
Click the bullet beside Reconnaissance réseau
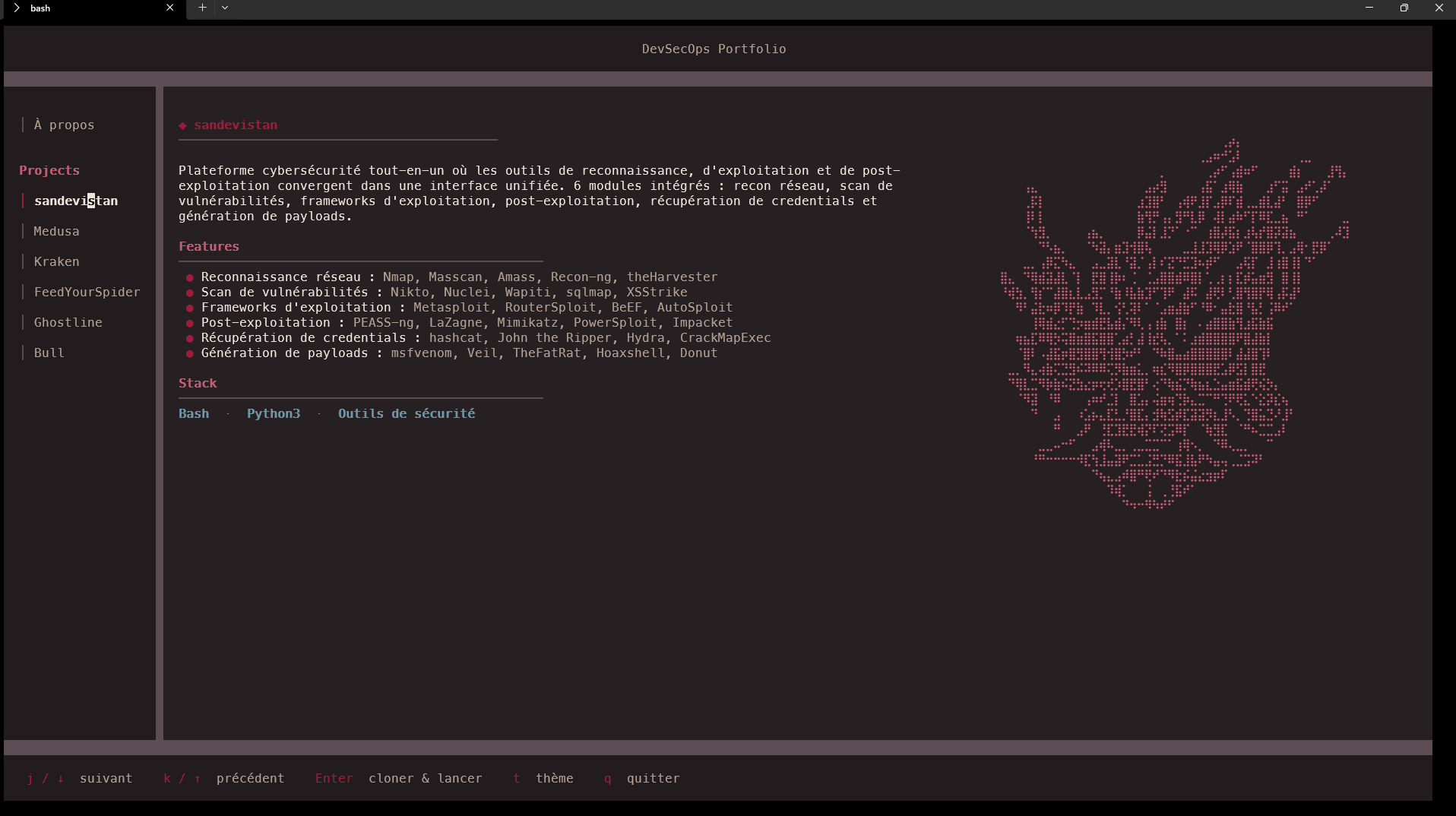tap(190, 277)
